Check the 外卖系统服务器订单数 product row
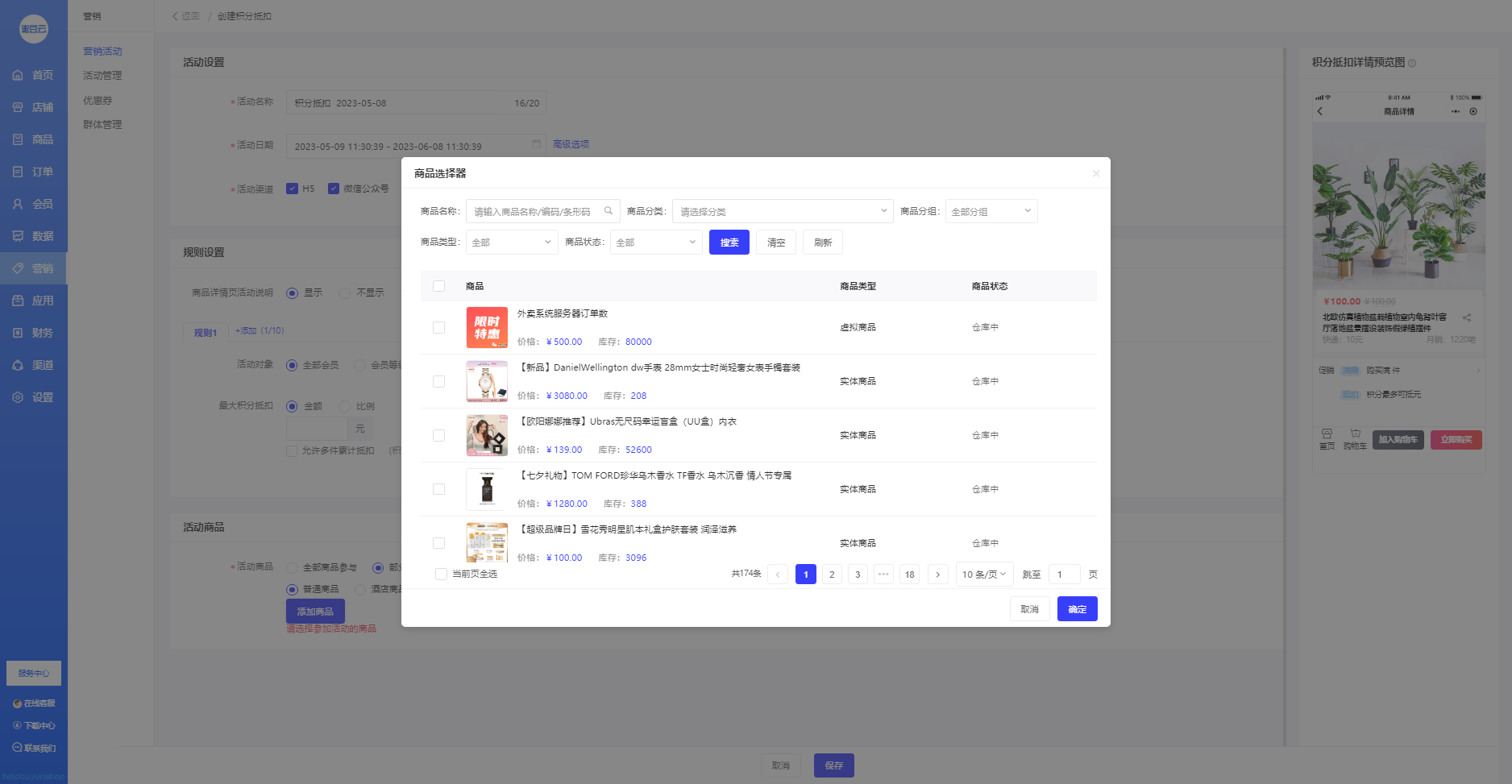1512x784 pixels. (x=438, y=327)
